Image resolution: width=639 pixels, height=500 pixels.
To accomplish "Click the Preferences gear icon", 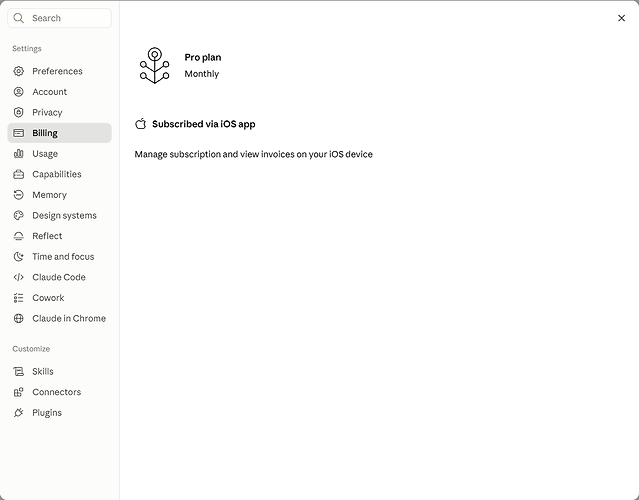I will [18, 71].
